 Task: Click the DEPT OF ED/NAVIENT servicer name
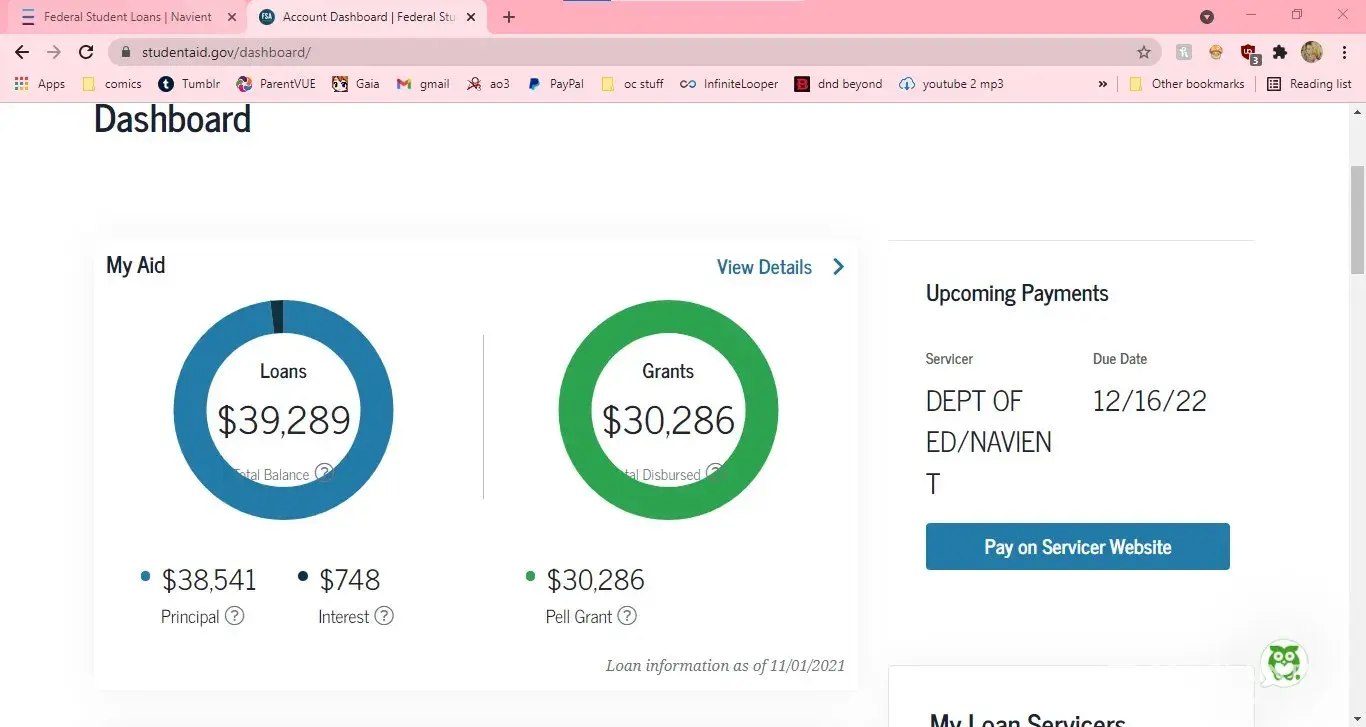click(989, 442)
